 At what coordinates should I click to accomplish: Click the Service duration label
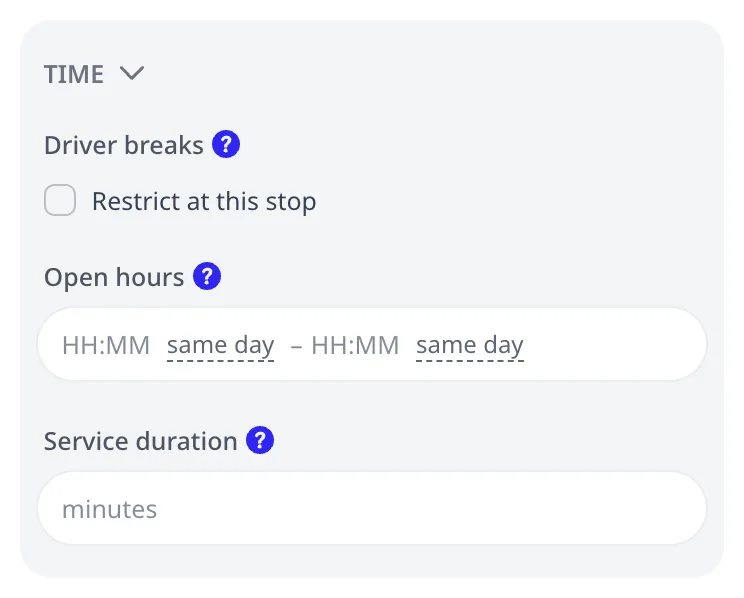[x=140, y=441]
